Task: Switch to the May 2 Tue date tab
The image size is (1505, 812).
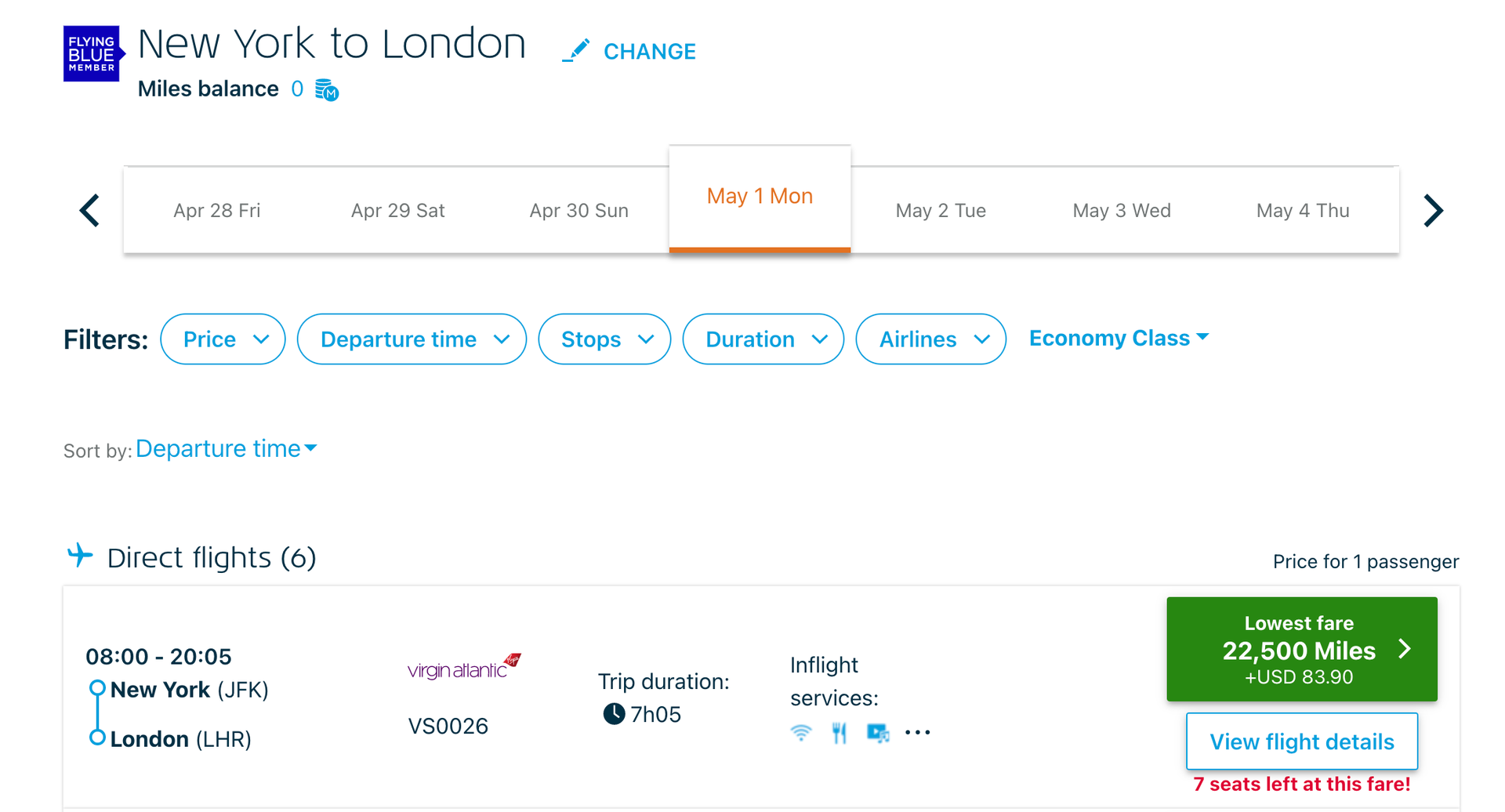Action: click(x=941, y=210)
